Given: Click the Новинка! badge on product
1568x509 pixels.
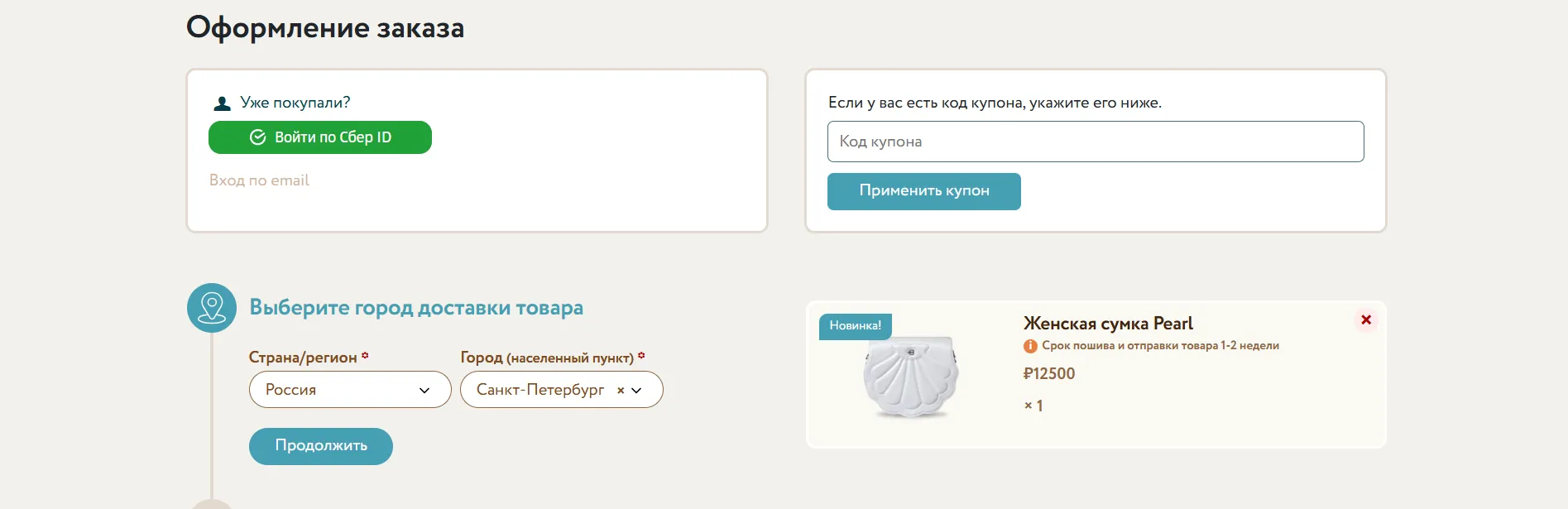Looking at the screenshot, I should [x=856, y=326].
